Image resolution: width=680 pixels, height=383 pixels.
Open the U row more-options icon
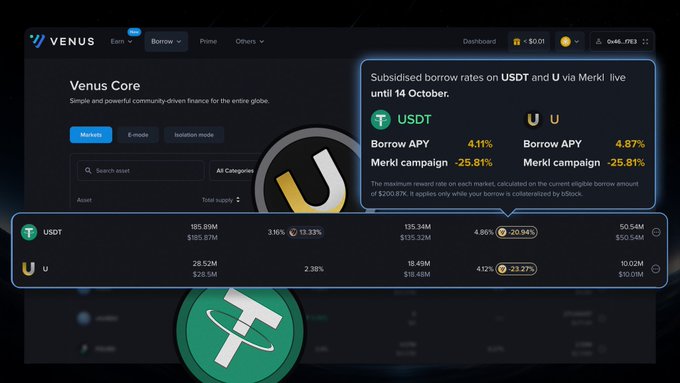656,269
